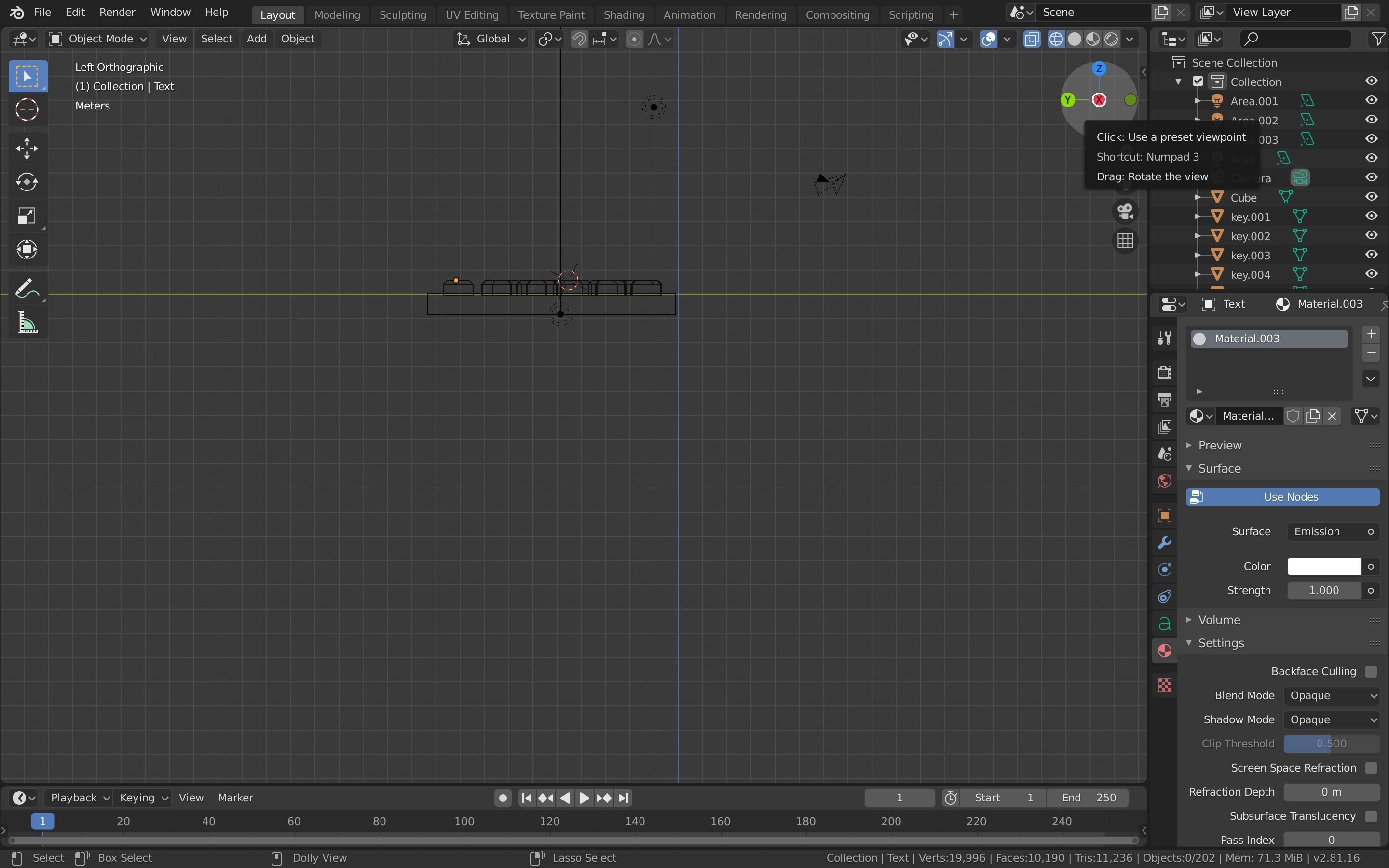The width and height of the screenshot is (1389, 868).
Task: Open the Modifiers wrench properties tab
Action: tap(1165, 542)
